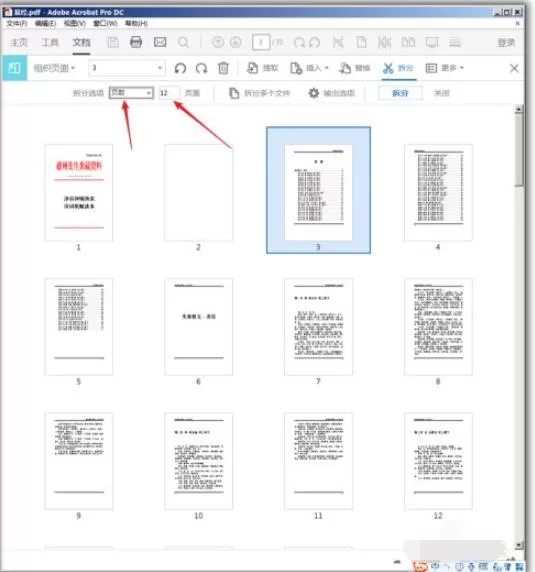Rotate selected page clockwise in organize toolbar
This screenshot has width=535, height=572.
(202, 68)
